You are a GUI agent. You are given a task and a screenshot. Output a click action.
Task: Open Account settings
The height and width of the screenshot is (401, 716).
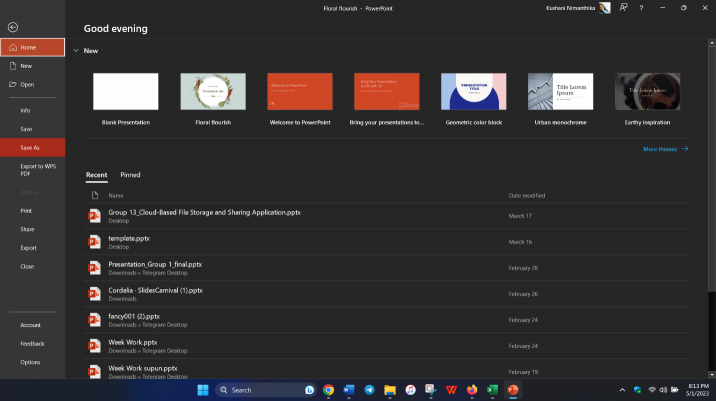(x=32, y=325)
